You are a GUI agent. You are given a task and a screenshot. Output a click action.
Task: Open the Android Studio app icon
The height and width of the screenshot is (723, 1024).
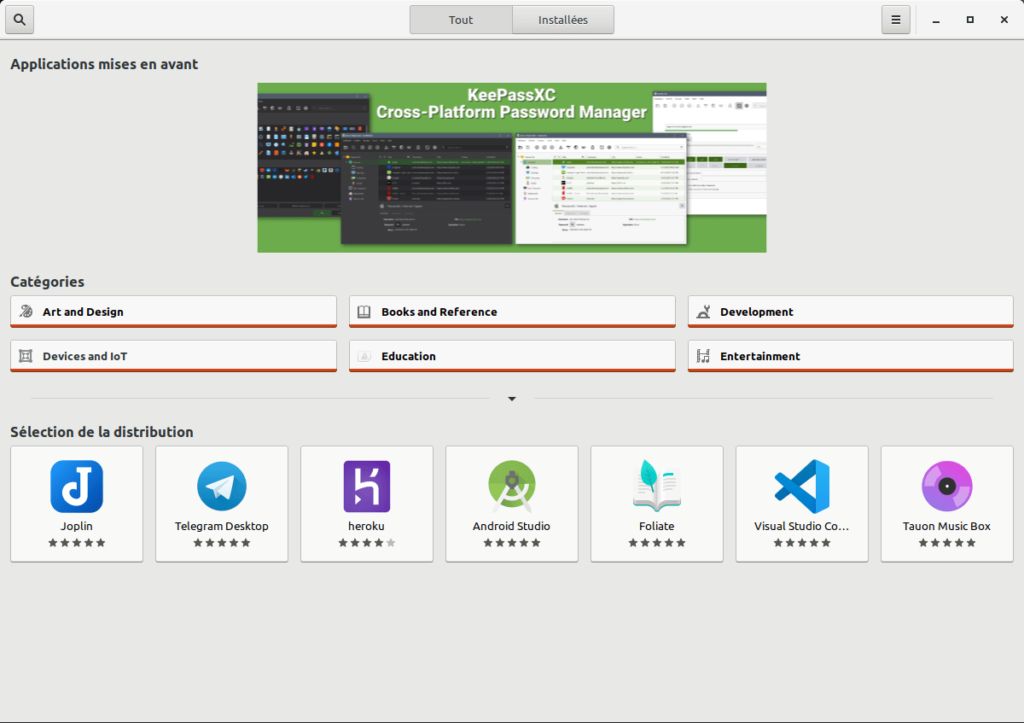(511, 487)
